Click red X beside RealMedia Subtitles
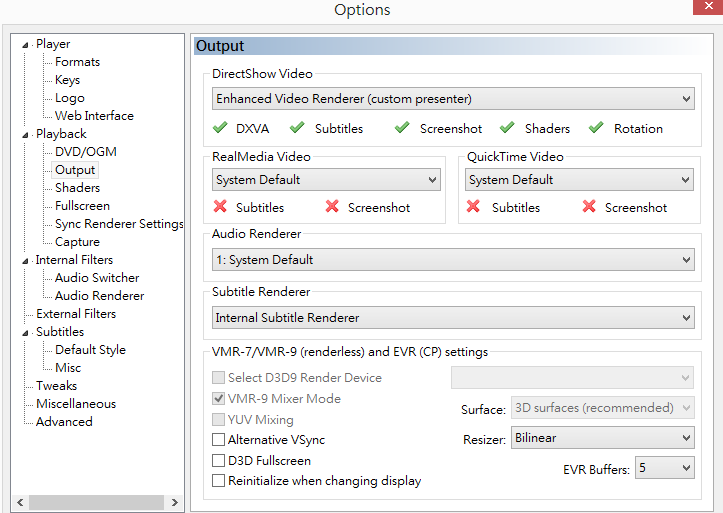 [x=220, y=207]
